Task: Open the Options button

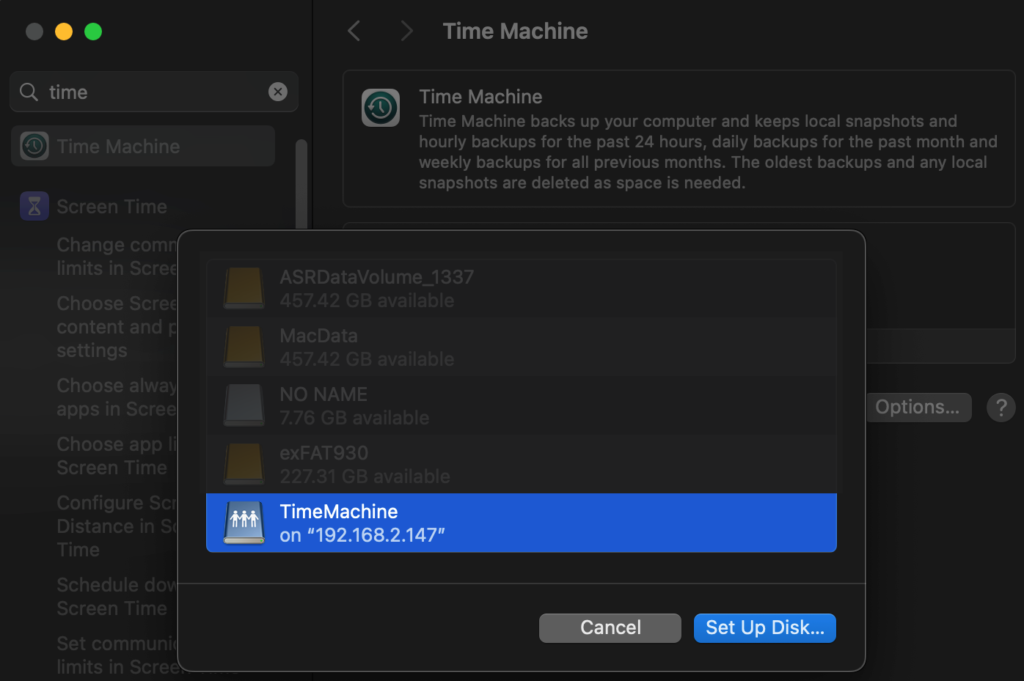Action: pos(917,407)
